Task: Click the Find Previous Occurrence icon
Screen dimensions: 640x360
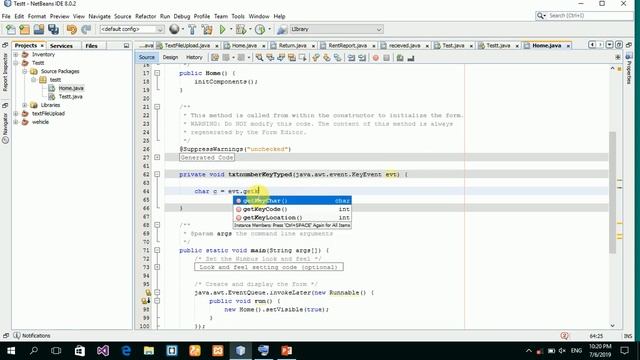Action: point(270,58)
